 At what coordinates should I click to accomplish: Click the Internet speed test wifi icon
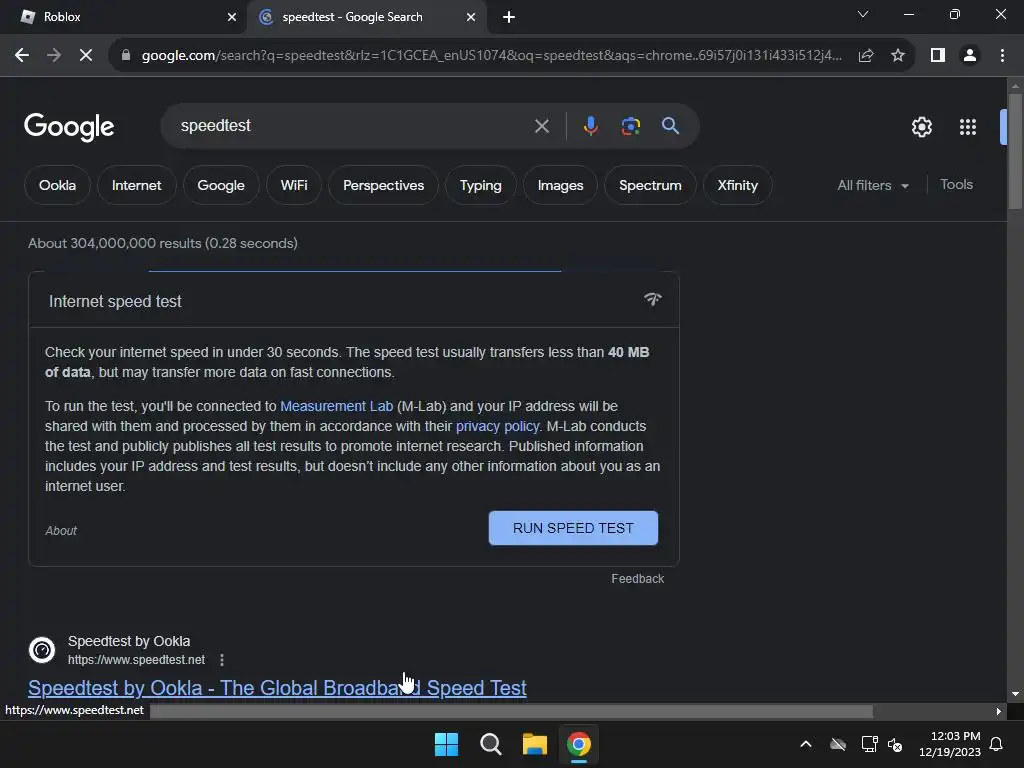[x=652, y=299]
